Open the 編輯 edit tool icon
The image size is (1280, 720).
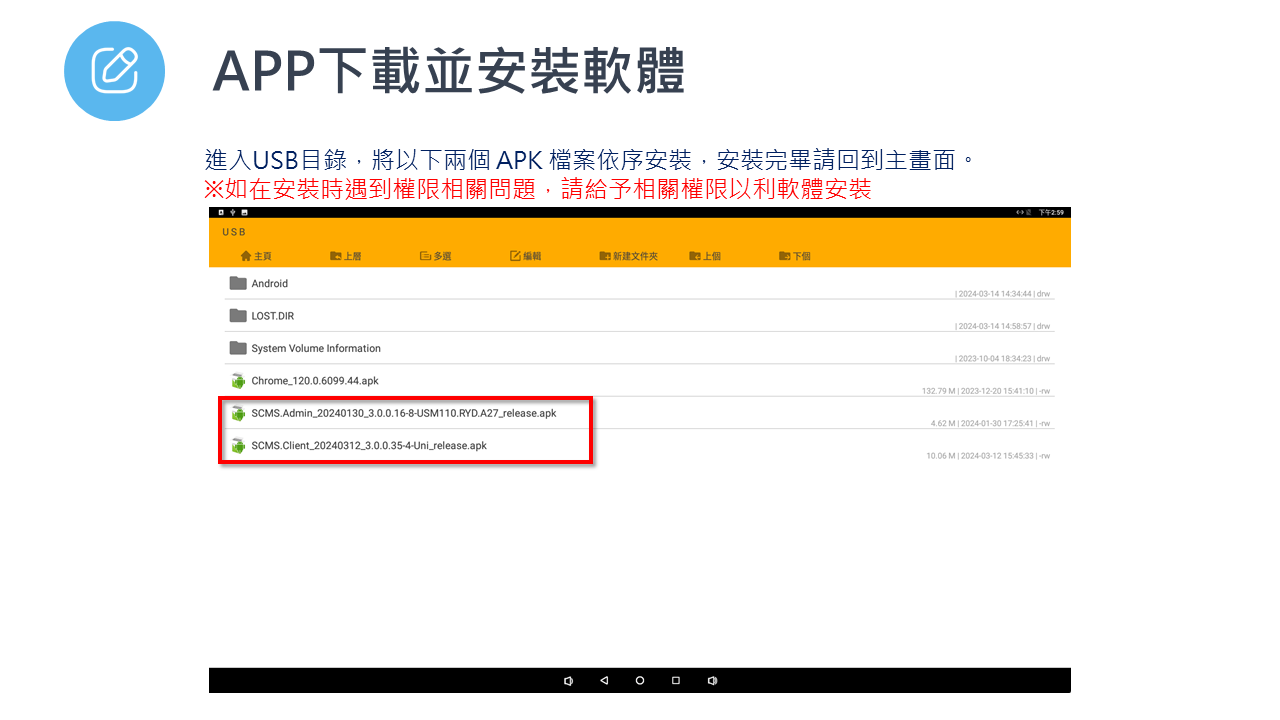tap(514, 256)
